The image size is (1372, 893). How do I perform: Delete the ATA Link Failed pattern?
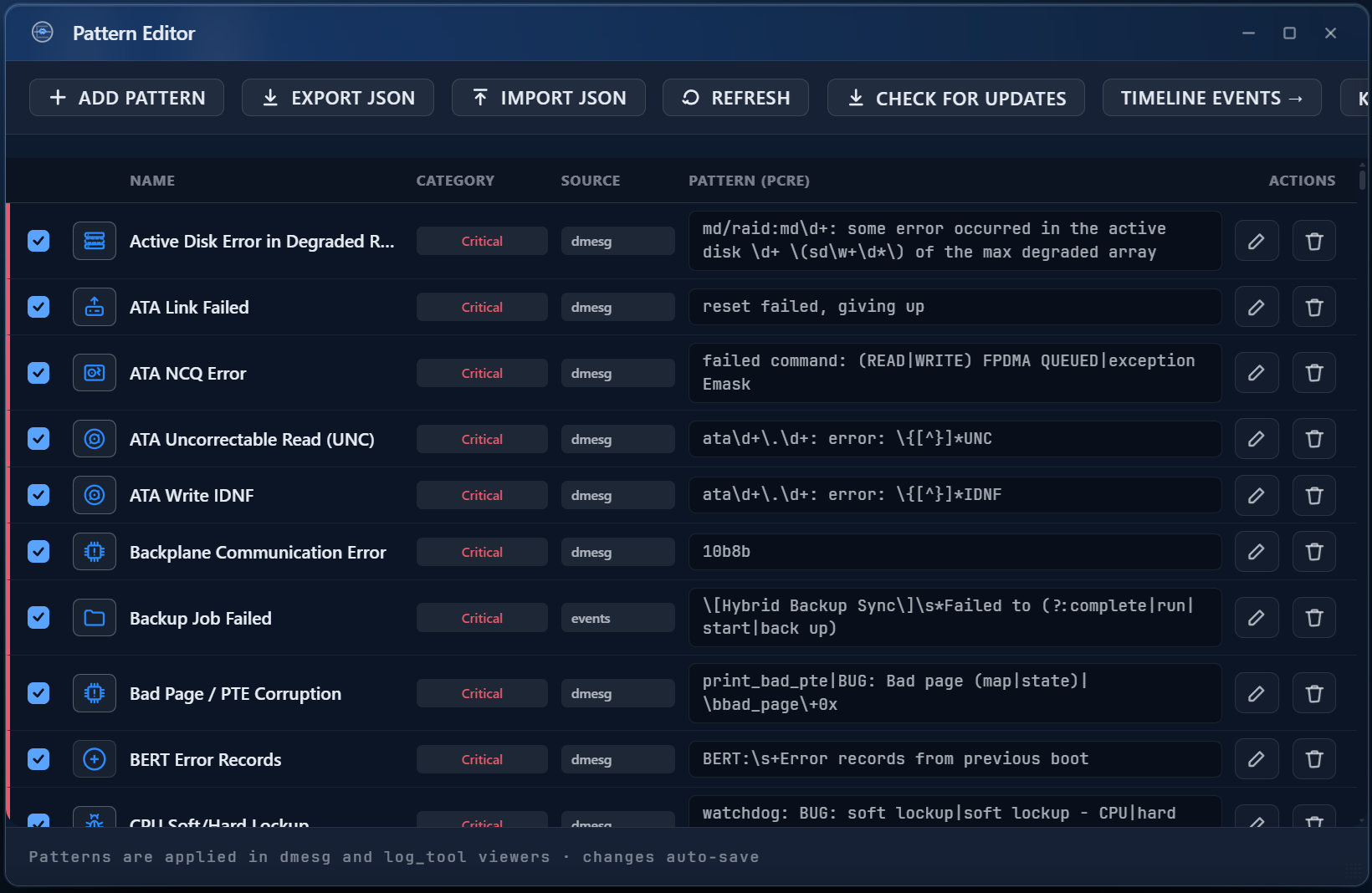point(1314,307)
